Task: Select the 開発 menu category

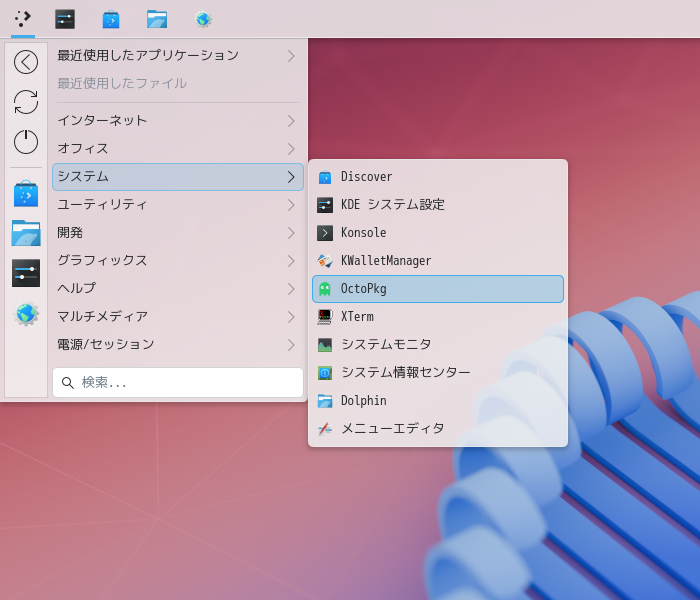Action: 178,233
